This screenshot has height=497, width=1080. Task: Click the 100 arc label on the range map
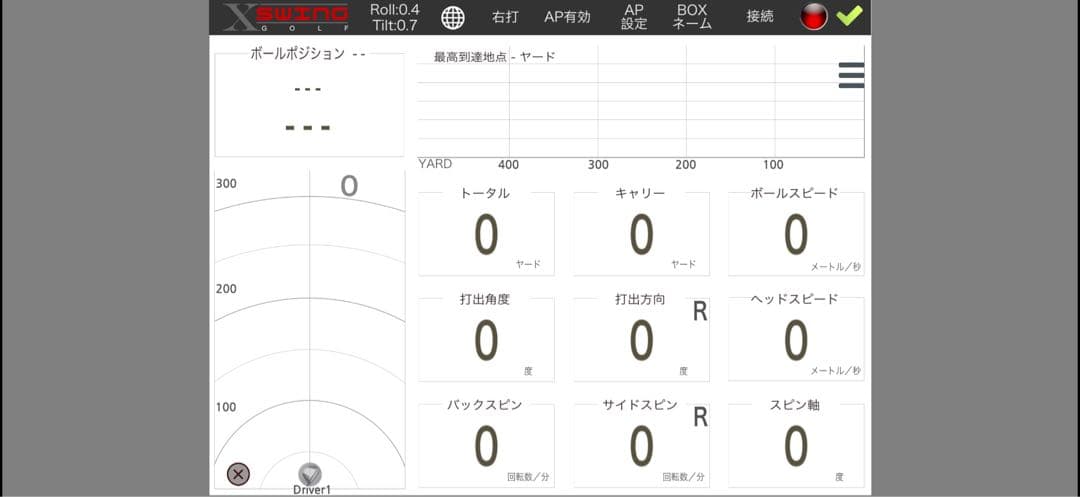coord(226,407)
